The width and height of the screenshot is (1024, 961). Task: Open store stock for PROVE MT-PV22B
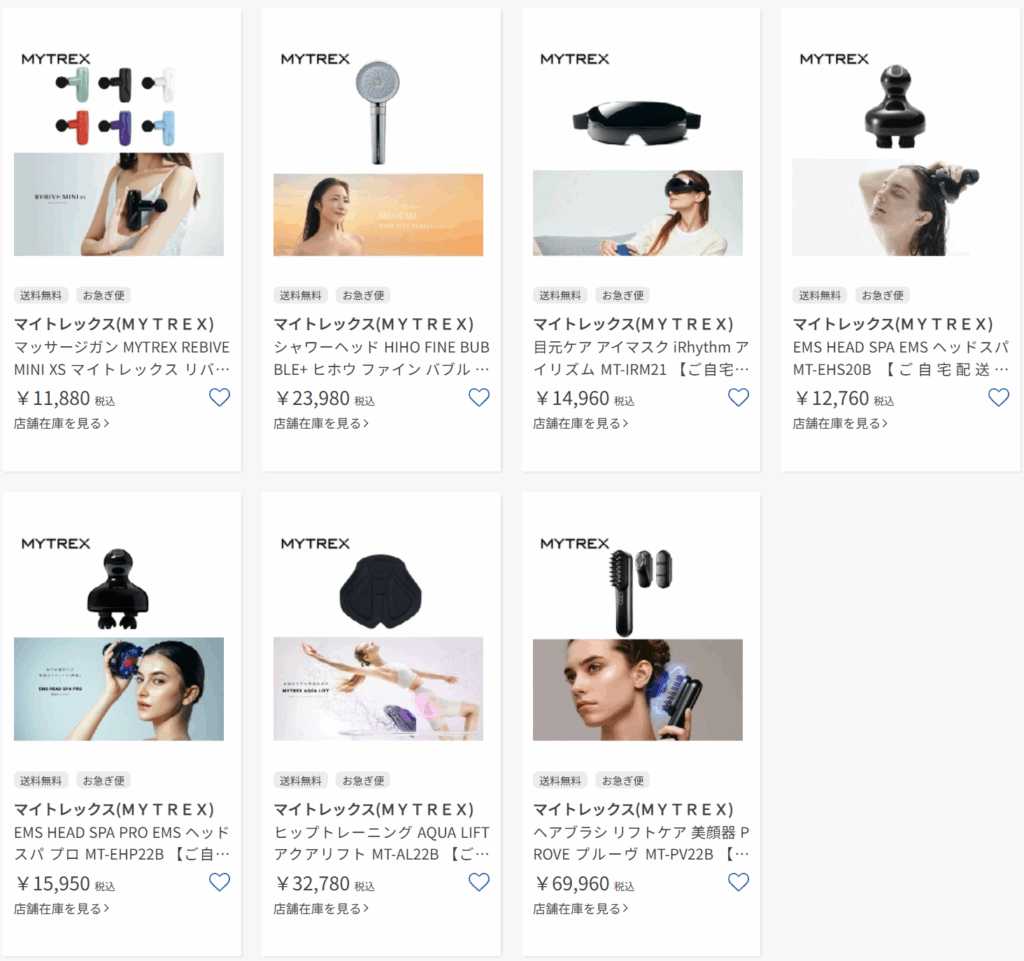[x=581, y=909]
